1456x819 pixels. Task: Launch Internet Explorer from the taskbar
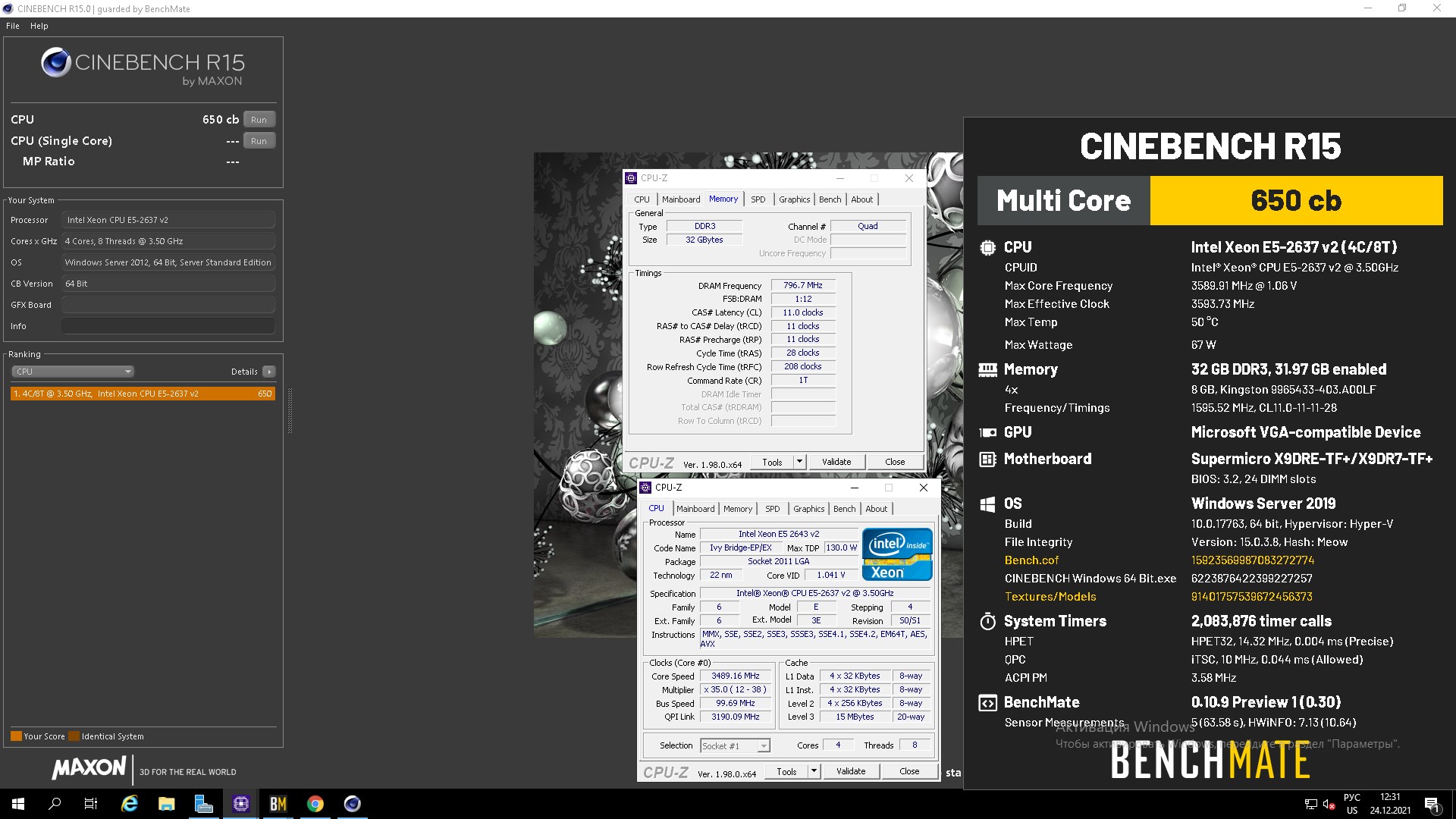(x=130, y=804)
